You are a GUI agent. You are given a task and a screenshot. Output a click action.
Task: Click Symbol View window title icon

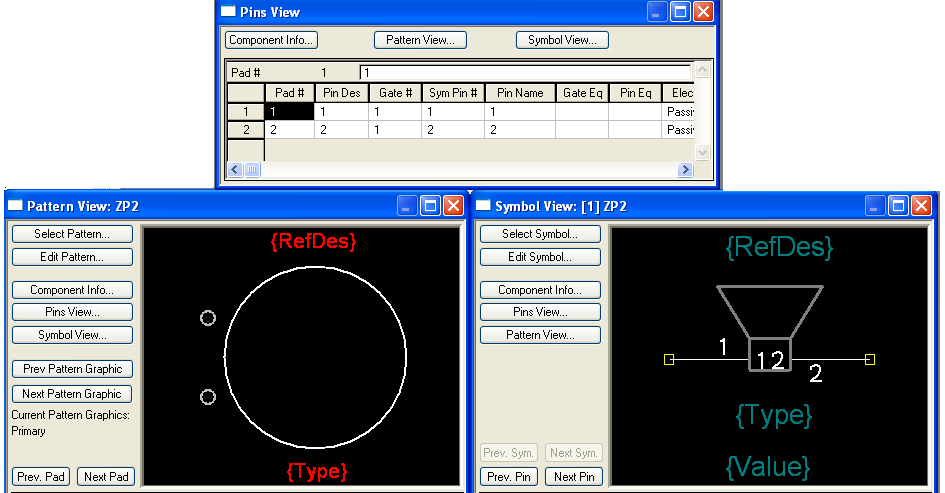point(483,206)
